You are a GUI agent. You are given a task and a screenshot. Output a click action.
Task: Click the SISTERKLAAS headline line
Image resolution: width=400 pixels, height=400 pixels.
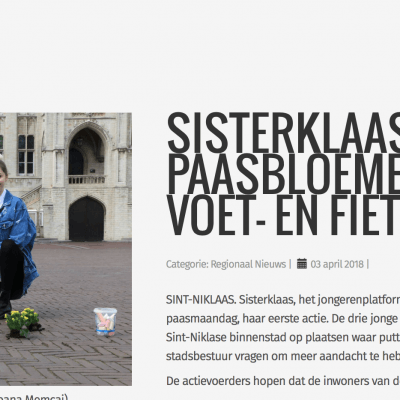283,132
